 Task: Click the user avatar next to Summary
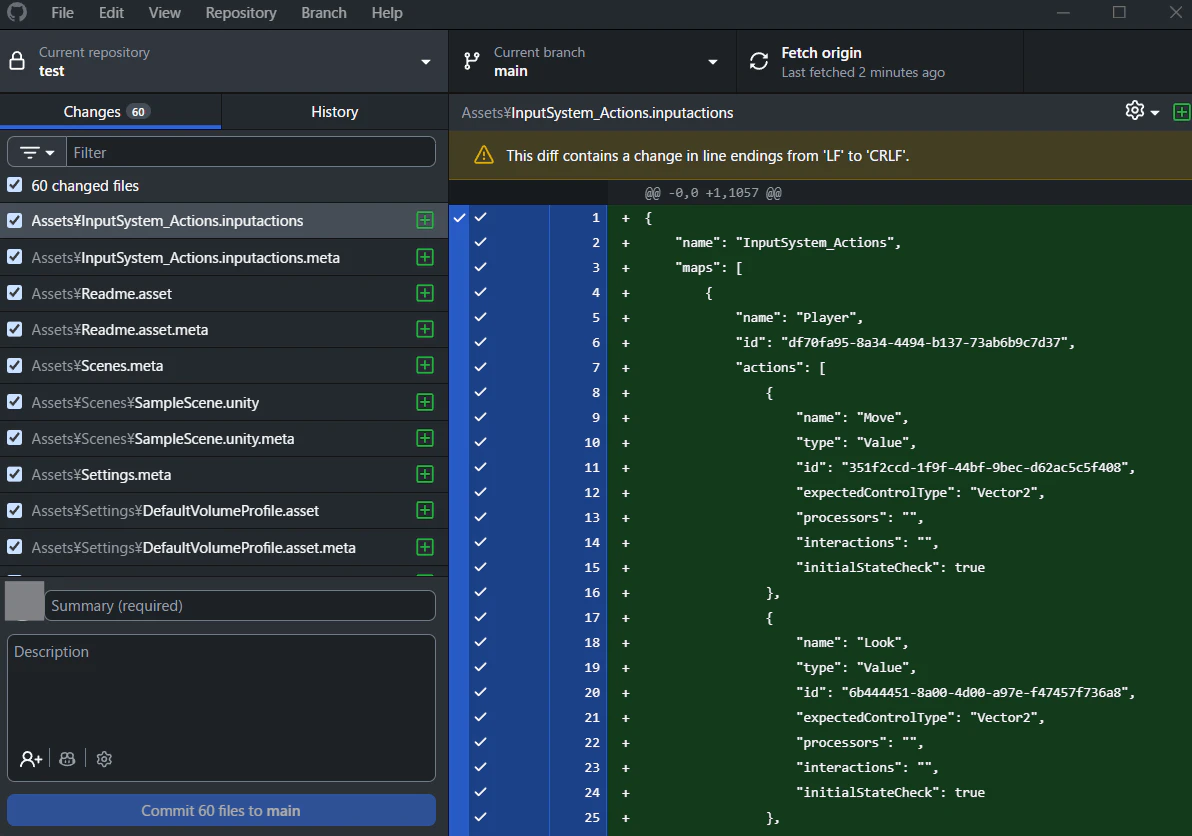click(x=24, y=601)
